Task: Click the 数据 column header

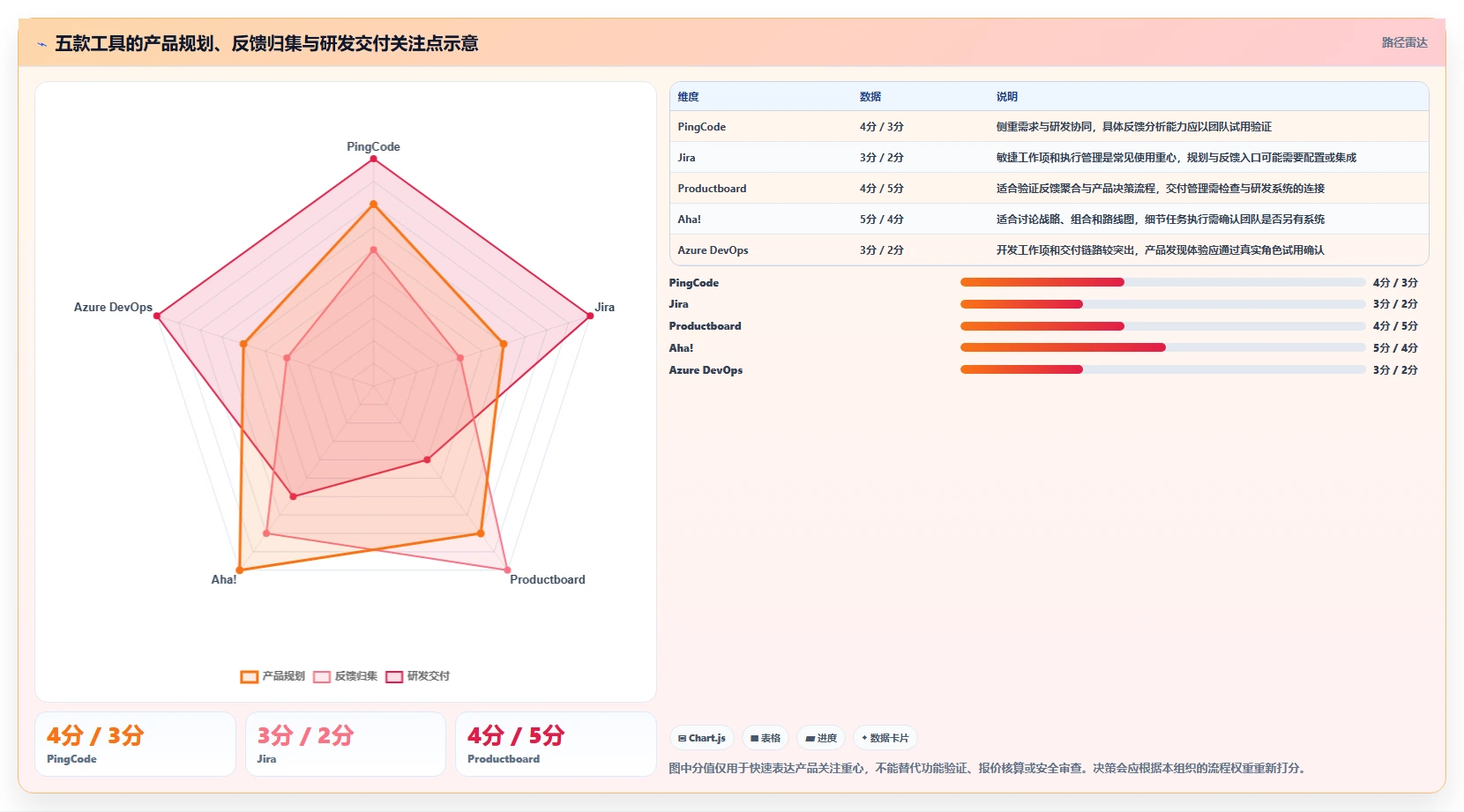Action: tap(870, 97)
